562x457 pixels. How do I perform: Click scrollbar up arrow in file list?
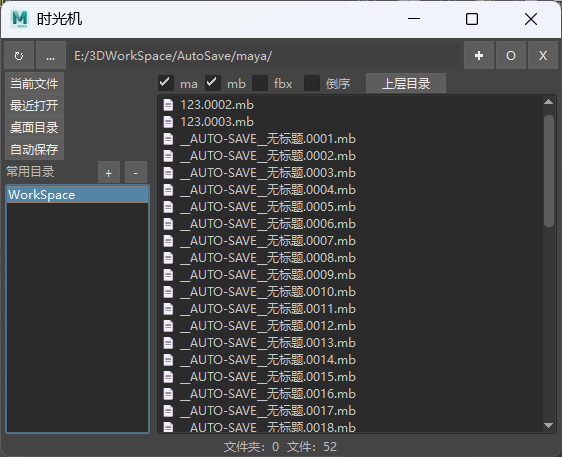coord(548,102)
